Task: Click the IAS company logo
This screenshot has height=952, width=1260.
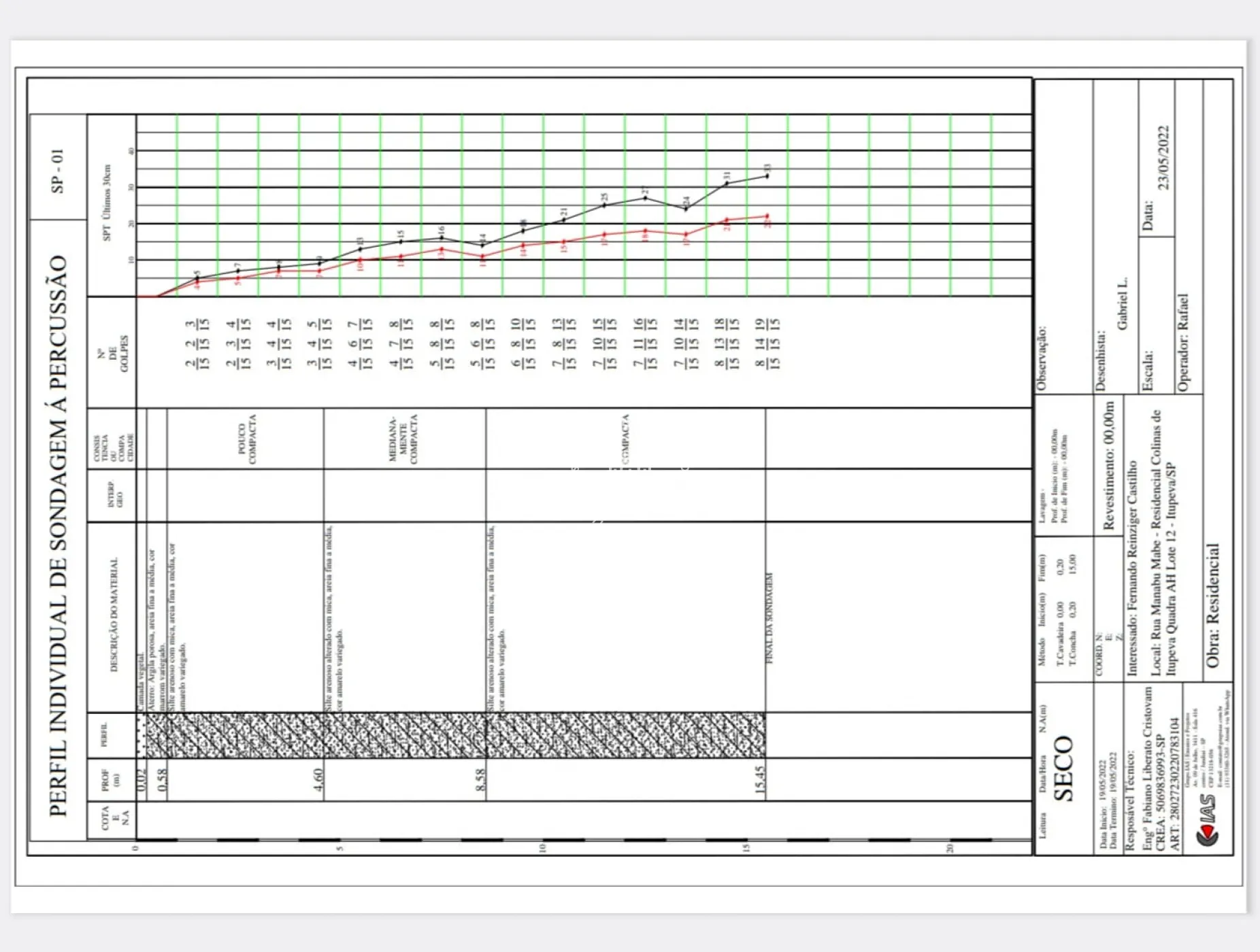Action: pyautogui.click(x=1208, y=823)
